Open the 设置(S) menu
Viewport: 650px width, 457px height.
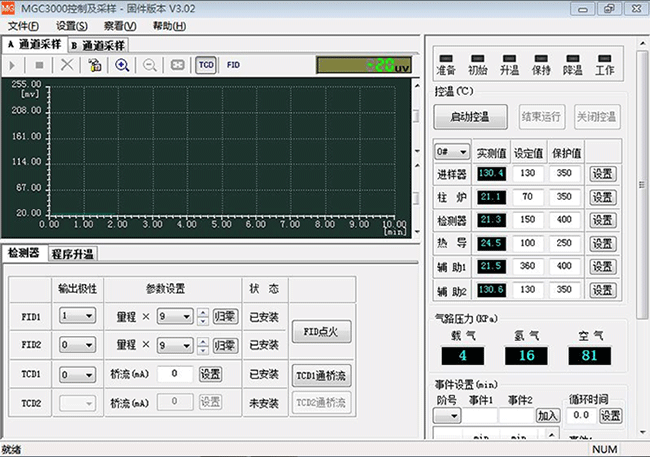(x=71, y=25)
